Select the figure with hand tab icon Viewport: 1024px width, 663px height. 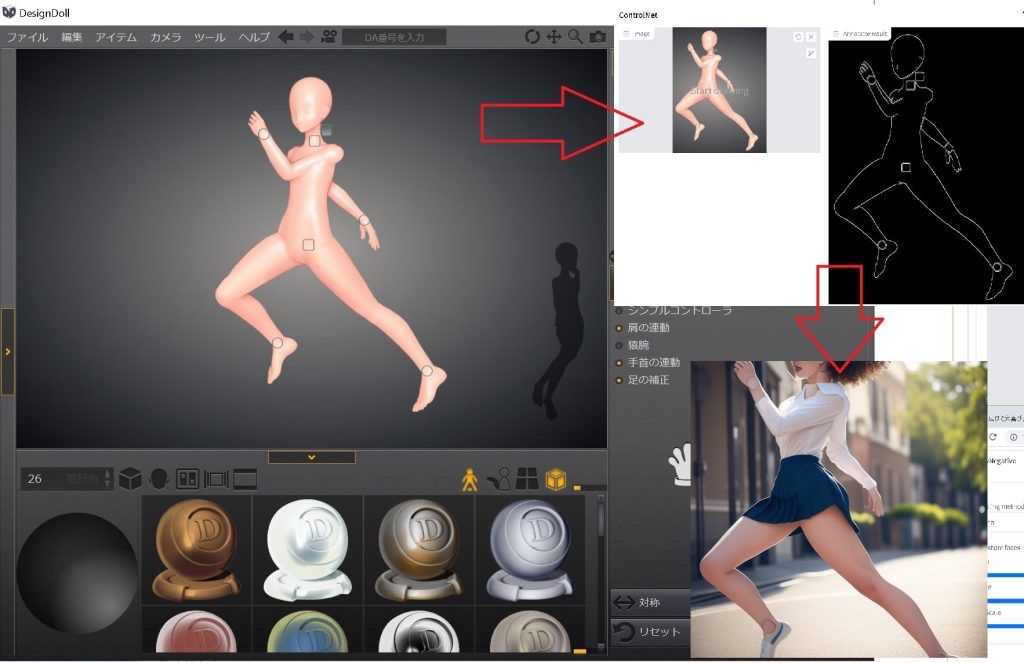[500, 479]
